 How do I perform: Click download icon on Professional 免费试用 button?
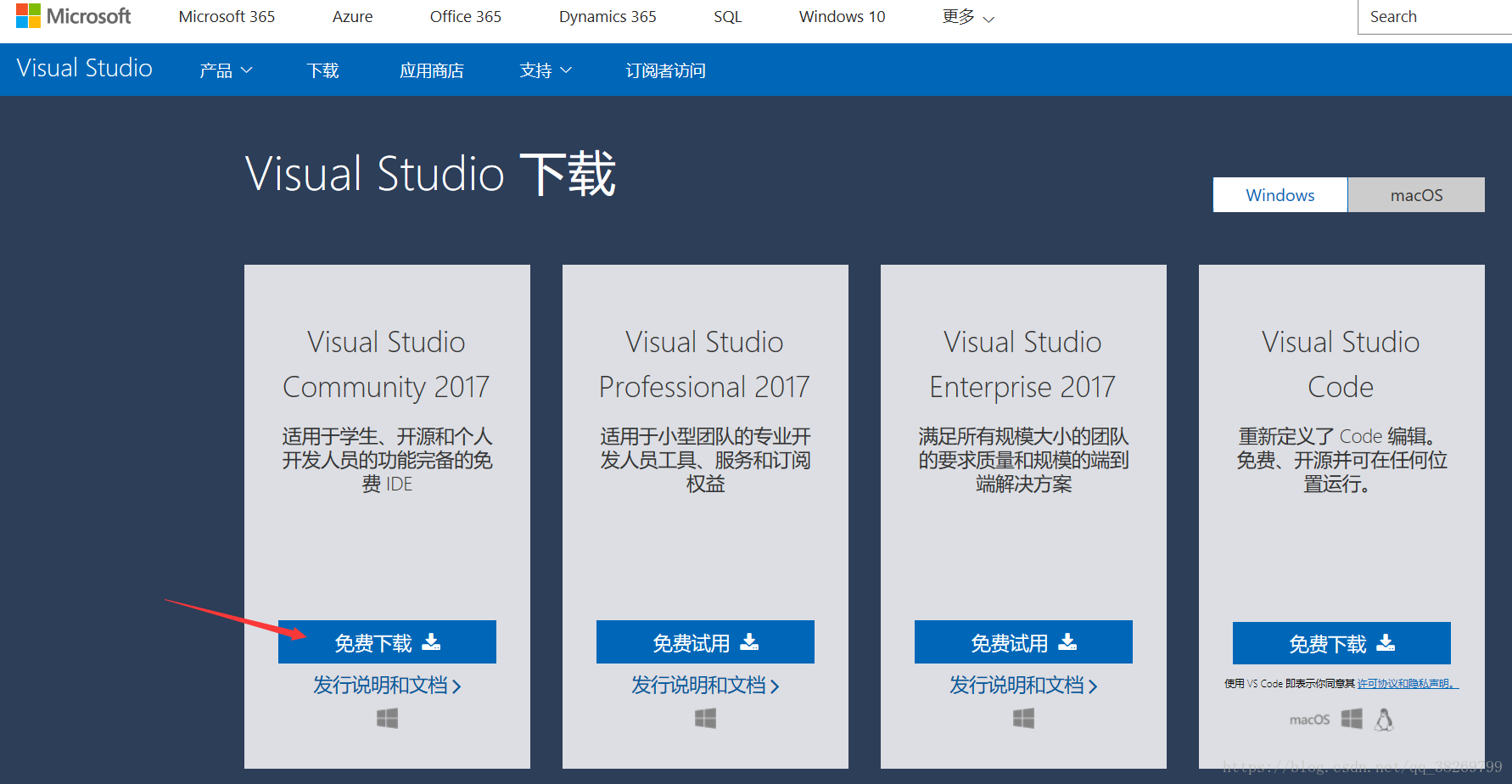[749, 641]
